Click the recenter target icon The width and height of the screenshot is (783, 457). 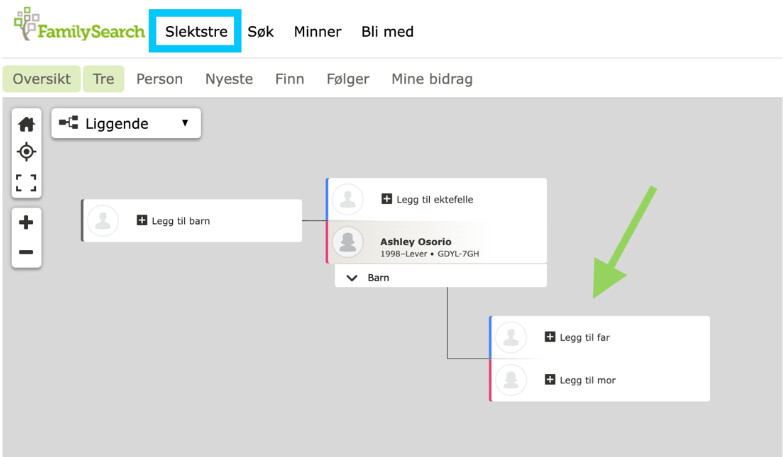coord(26,151)
